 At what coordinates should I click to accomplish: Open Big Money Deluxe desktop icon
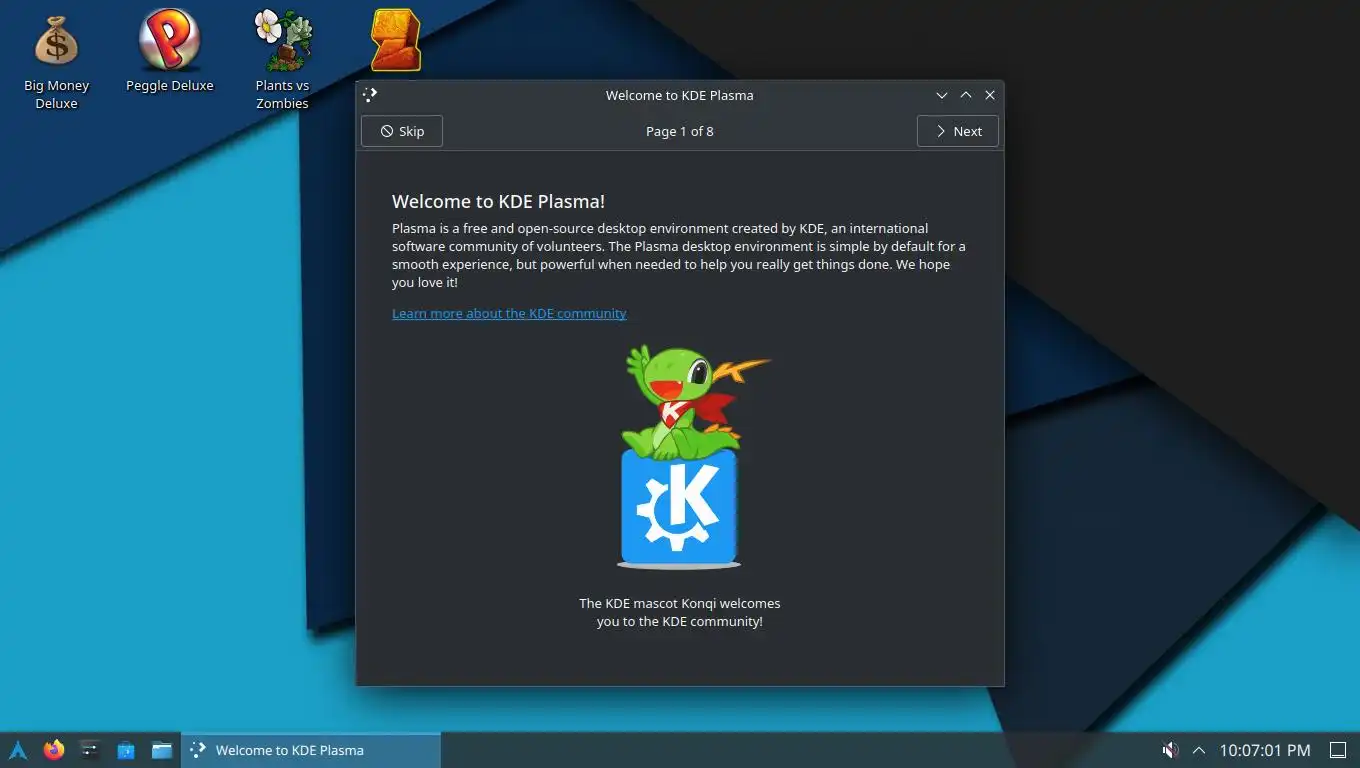(56, 62)
